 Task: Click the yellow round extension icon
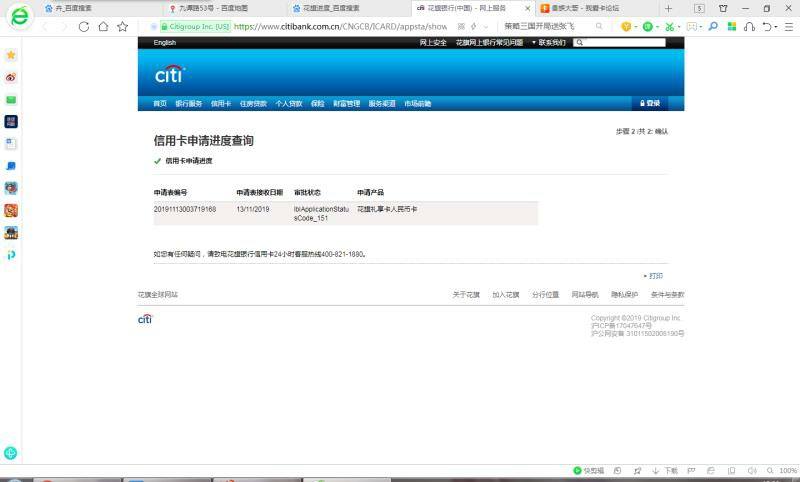(x=626, y=27)
